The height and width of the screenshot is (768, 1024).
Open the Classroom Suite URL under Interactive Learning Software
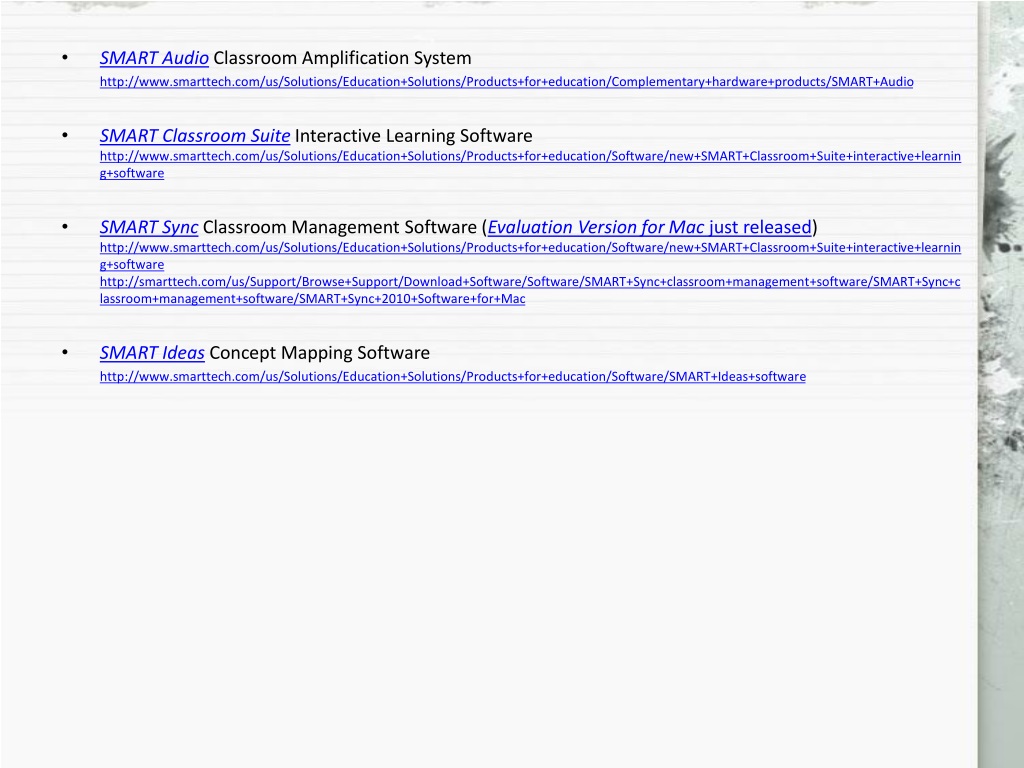[530, 165]
